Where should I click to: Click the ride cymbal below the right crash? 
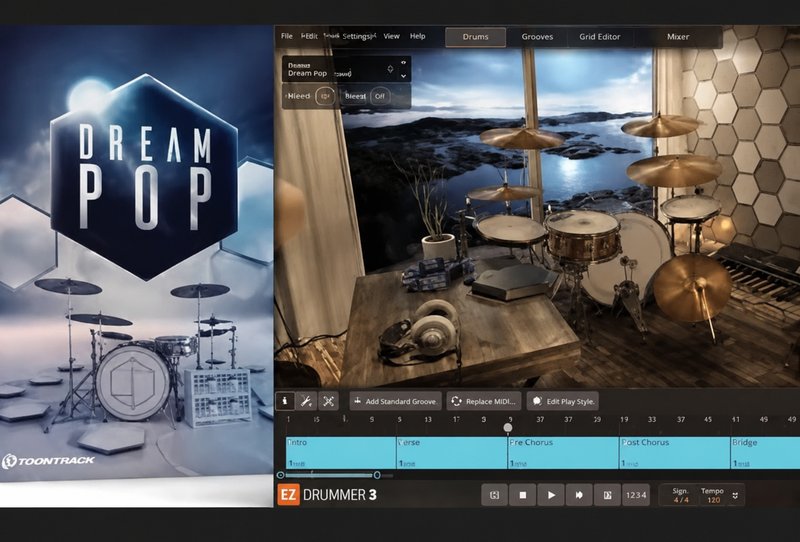(x=673, y=170)
